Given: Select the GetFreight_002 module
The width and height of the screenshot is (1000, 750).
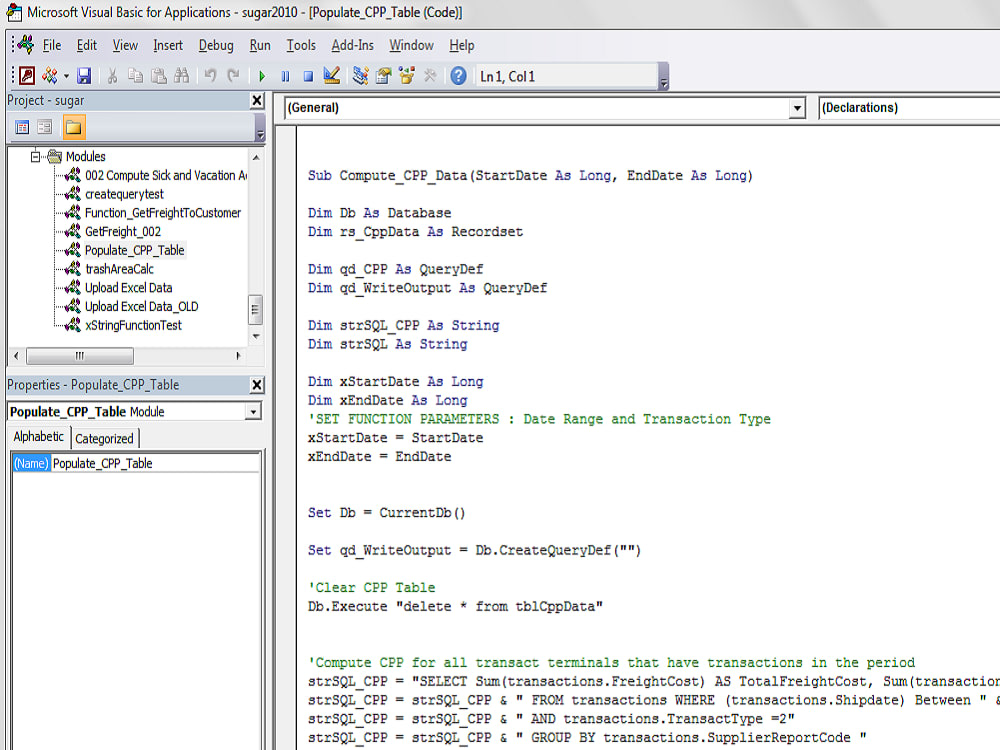Looking at the screenshot, I should tap(122, 232).
